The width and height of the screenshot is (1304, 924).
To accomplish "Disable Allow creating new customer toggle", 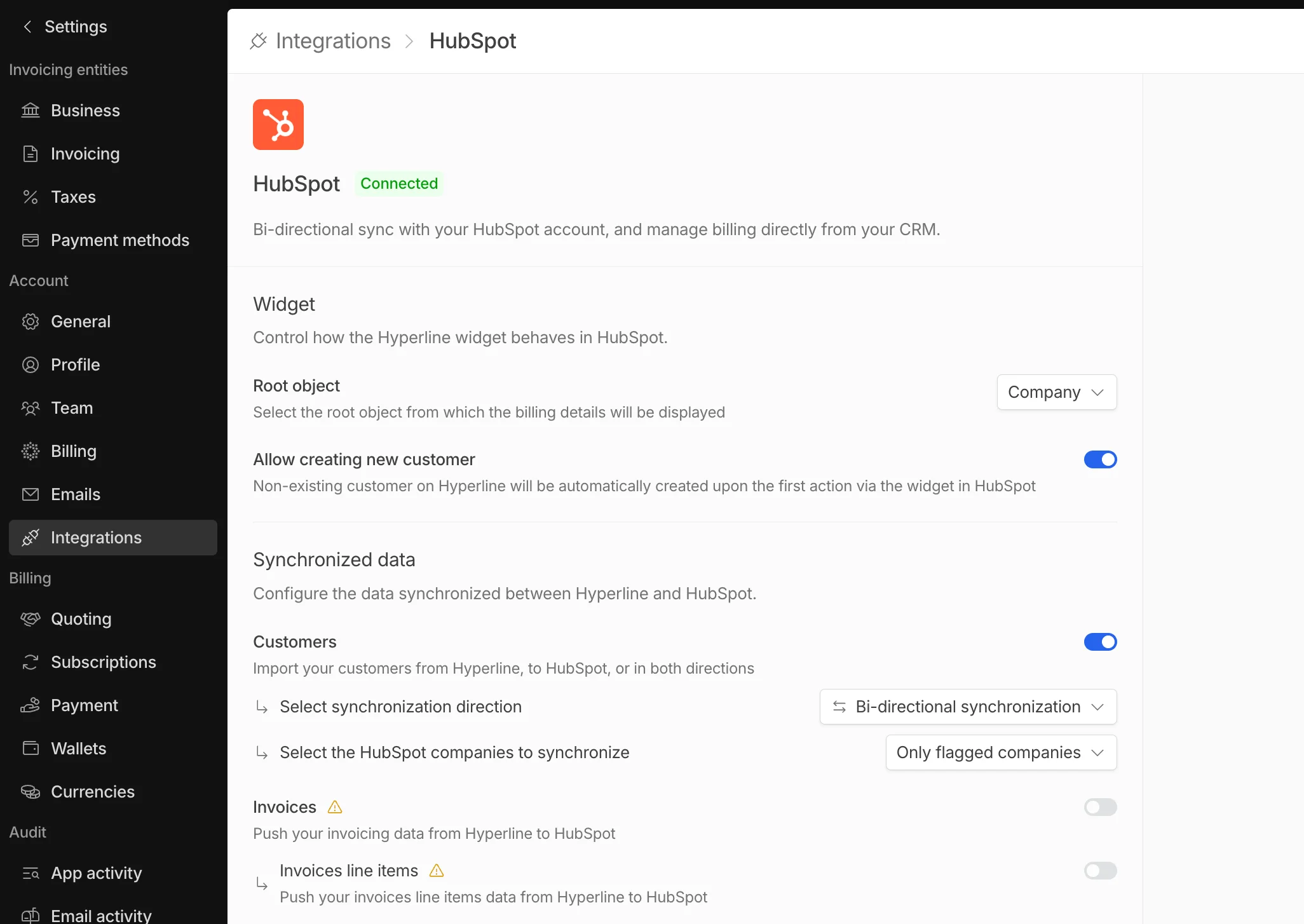I will [1101, 459].
